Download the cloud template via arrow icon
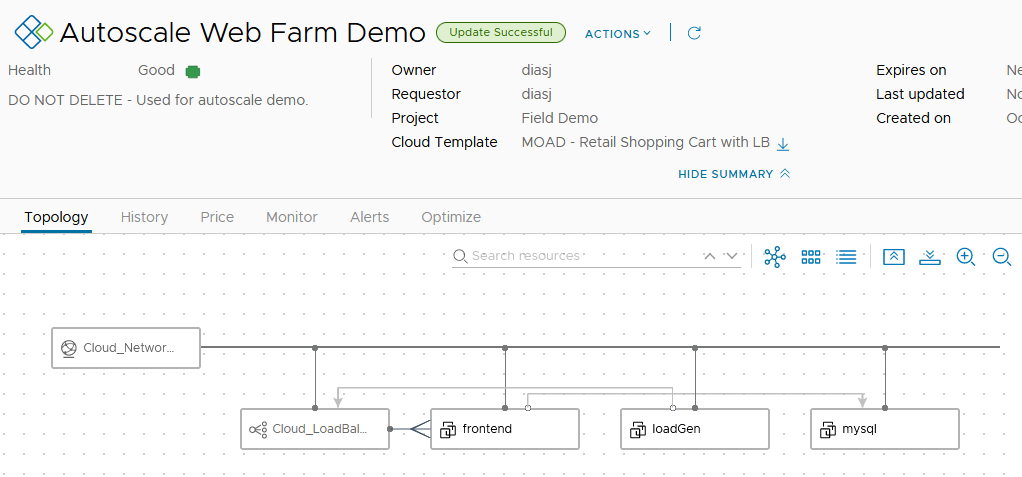 pos(783,143)
